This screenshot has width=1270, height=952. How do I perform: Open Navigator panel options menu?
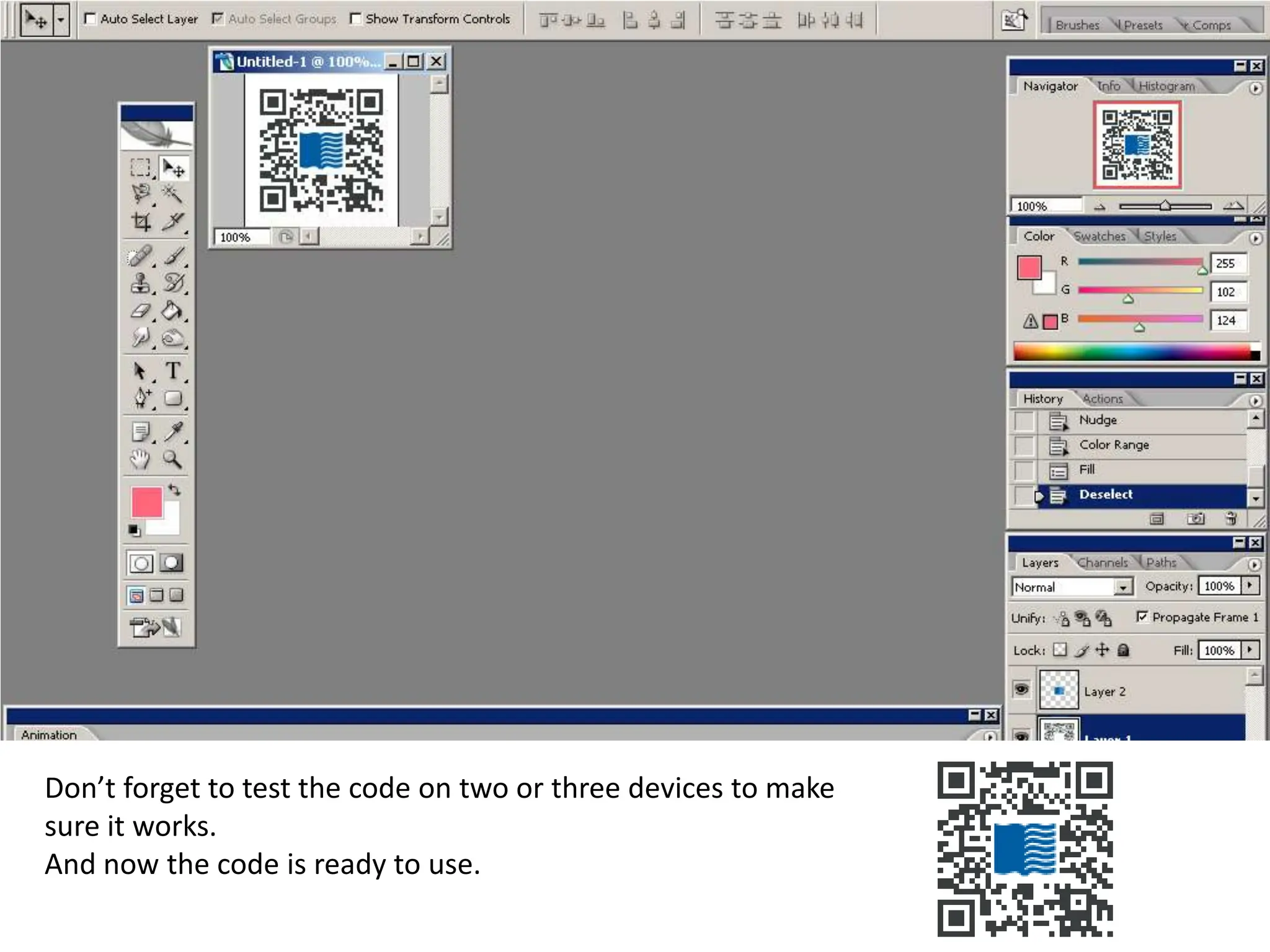[x=1255, y=89]
